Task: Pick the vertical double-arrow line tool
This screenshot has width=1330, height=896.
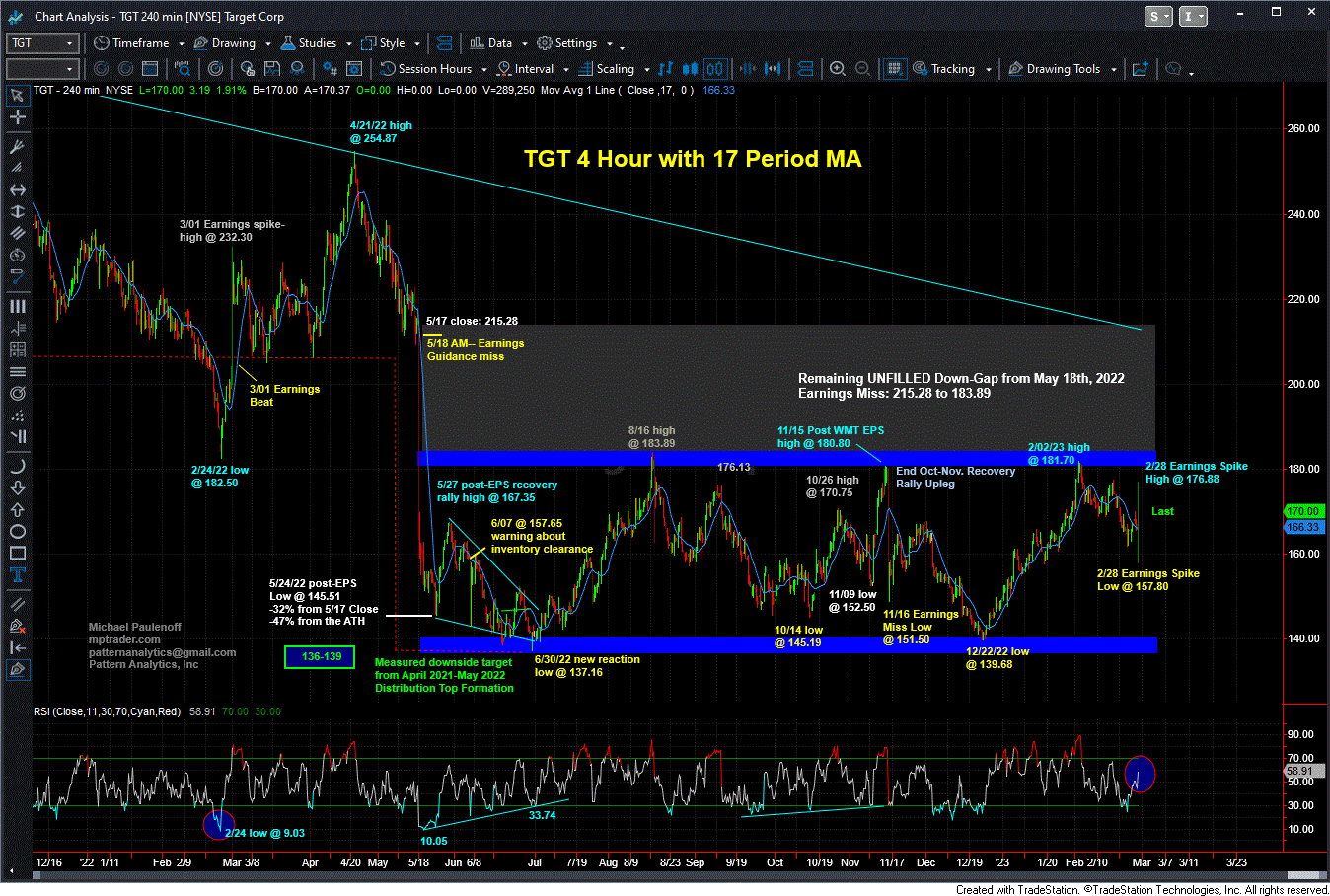Action: 17,211
